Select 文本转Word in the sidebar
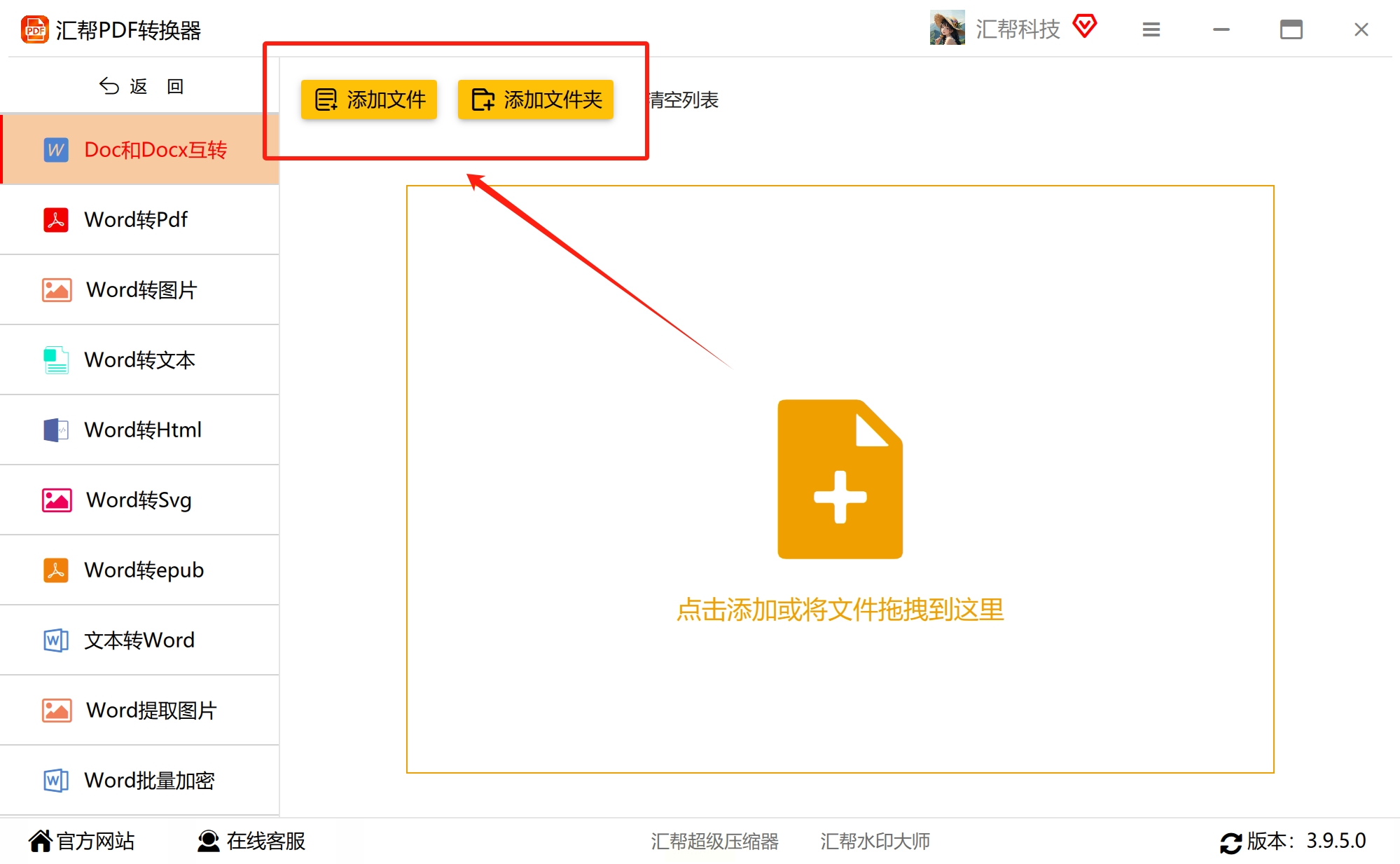This screenshot has height=864, width=1400. (140, 640)
